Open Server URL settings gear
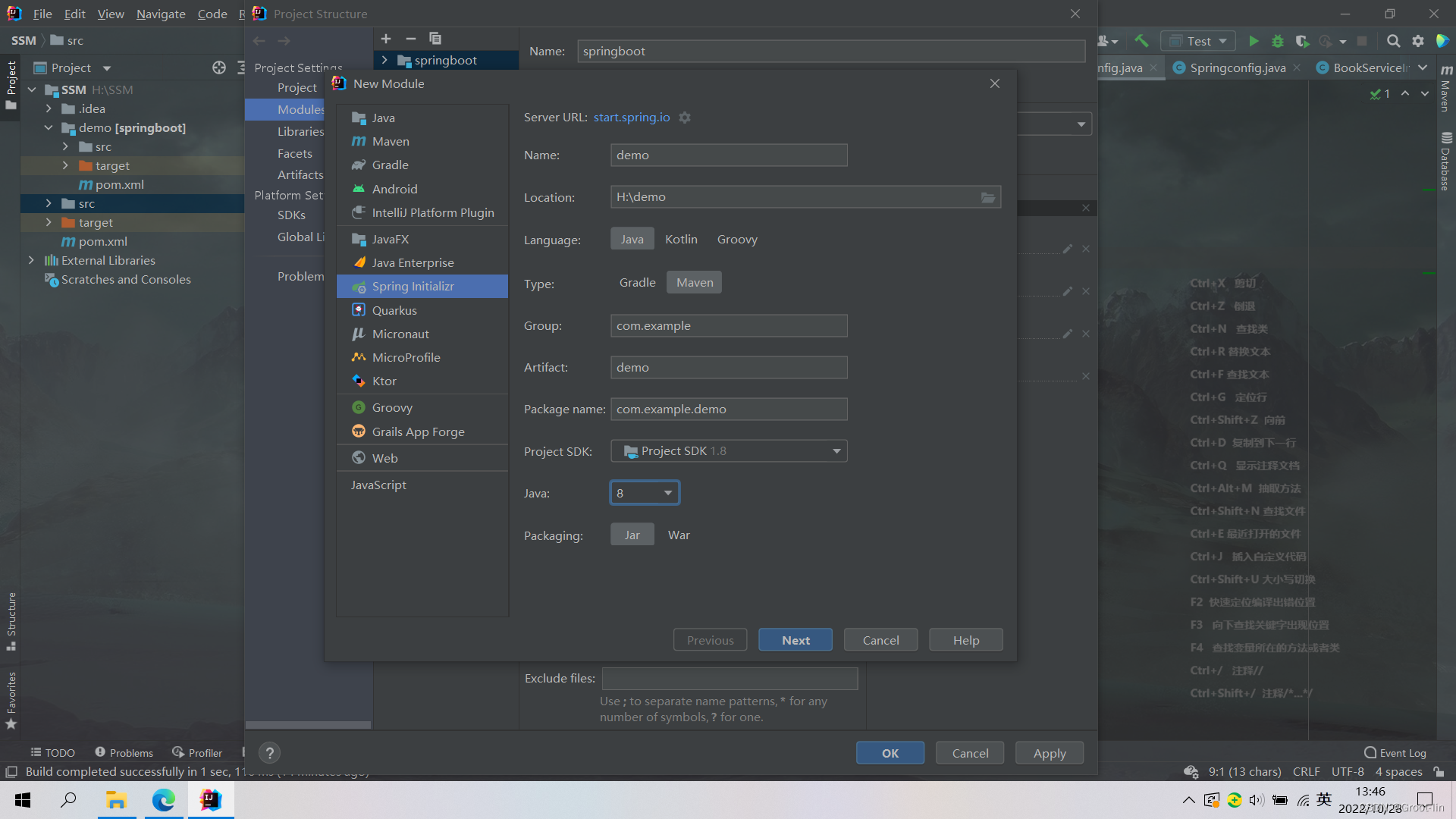Viewport: 1456px width, 819px height. [685, 118]
